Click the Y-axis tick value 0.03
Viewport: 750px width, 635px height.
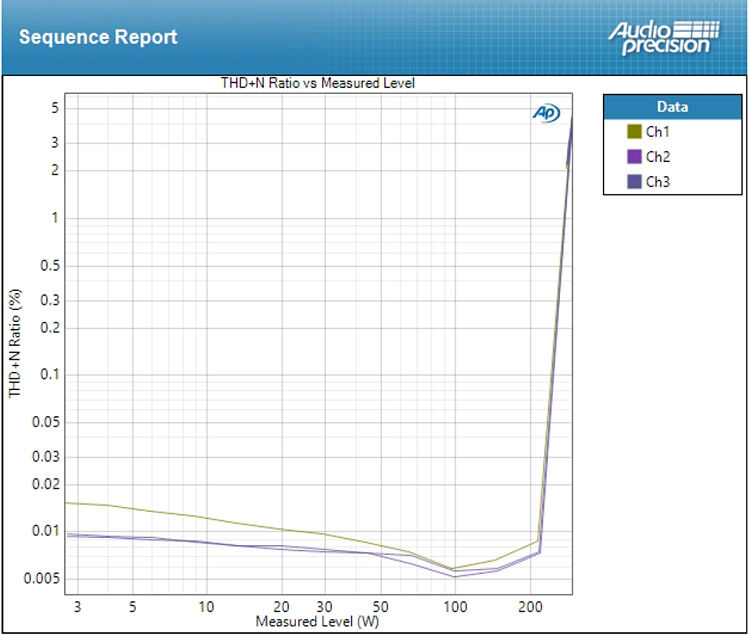[46, 457]
